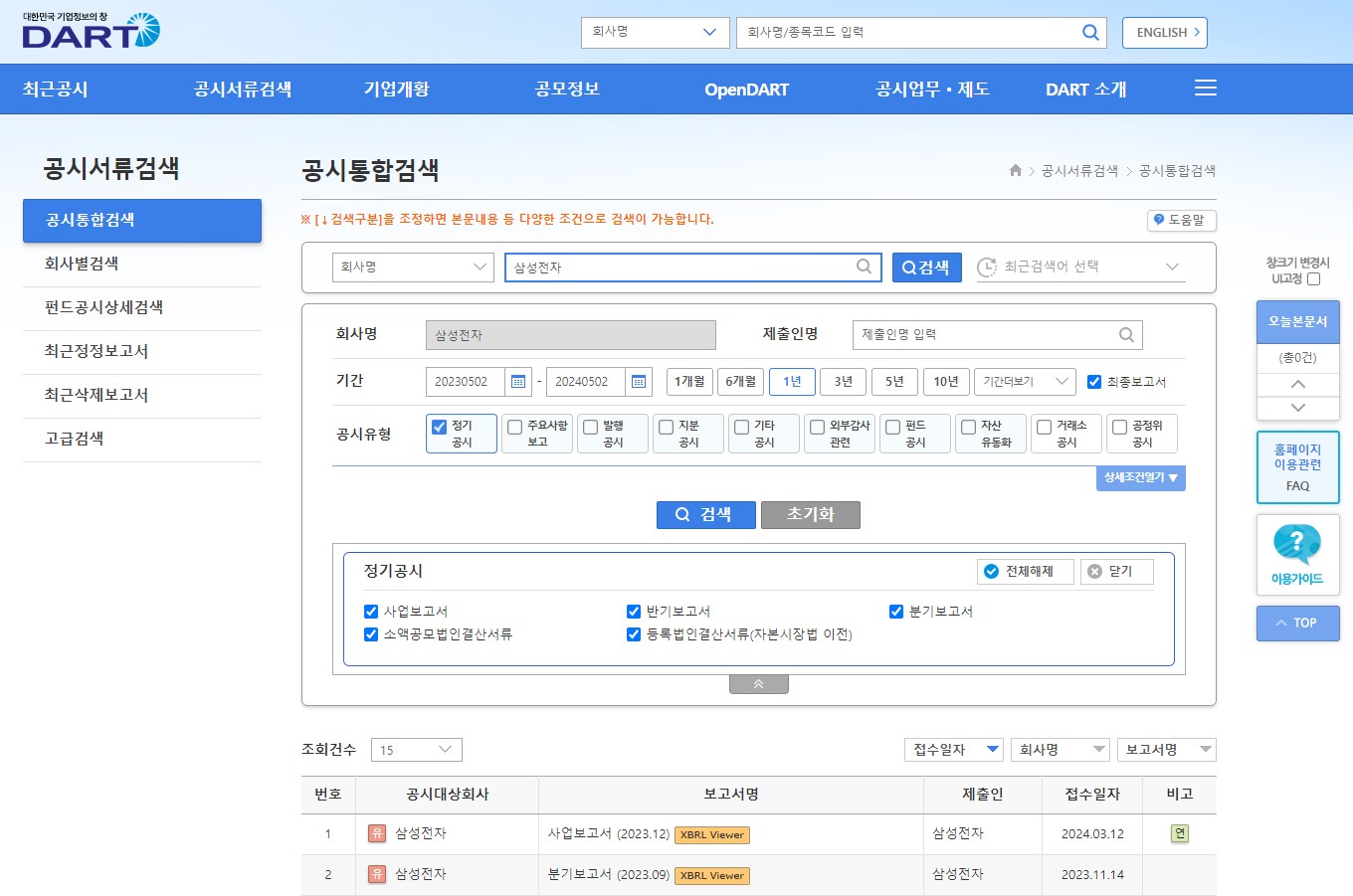Select the 1개월 period button
Image resolution: width=1353 pixels, height=896 pixels.
point(689,381)
